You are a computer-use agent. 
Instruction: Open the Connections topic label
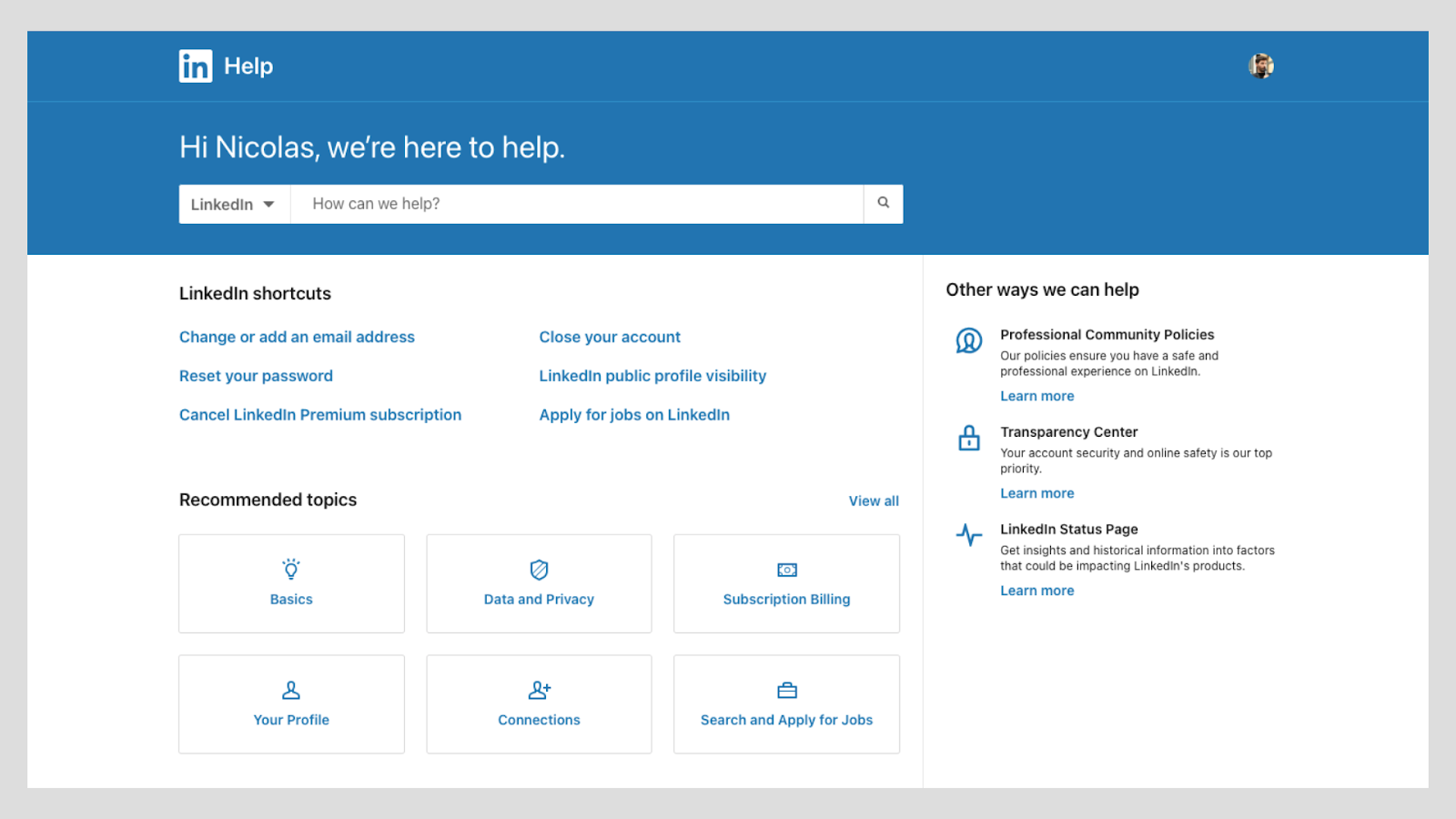(539, 720)
